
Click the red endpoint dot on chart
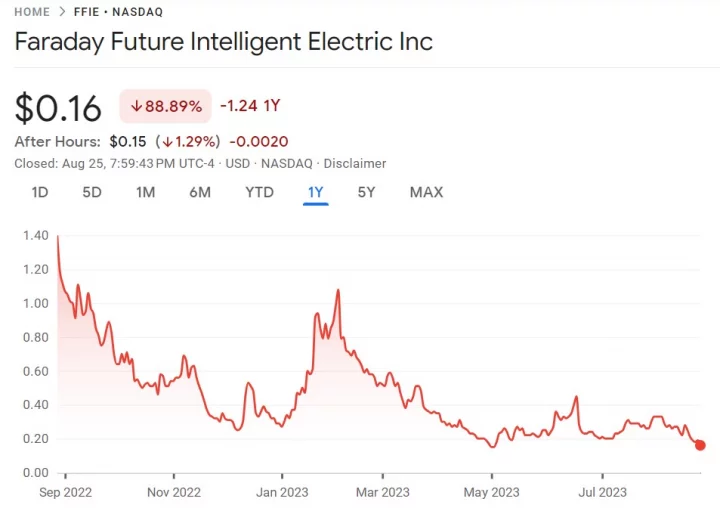(700, 445)
